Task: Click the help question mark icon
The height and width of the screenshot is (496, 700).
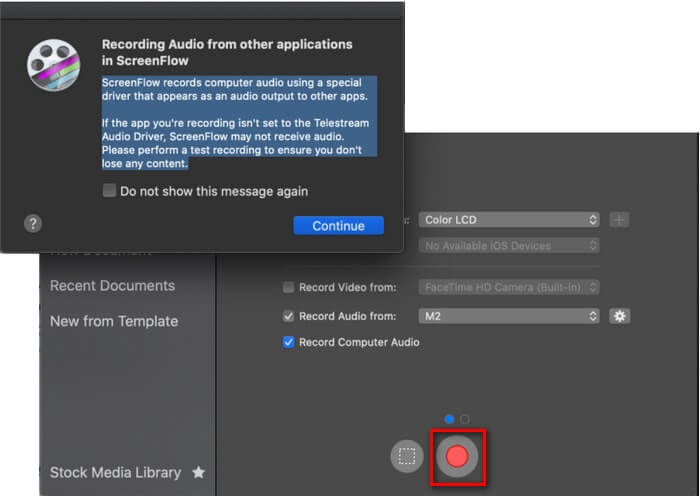Action: click(x=33, y=223)
